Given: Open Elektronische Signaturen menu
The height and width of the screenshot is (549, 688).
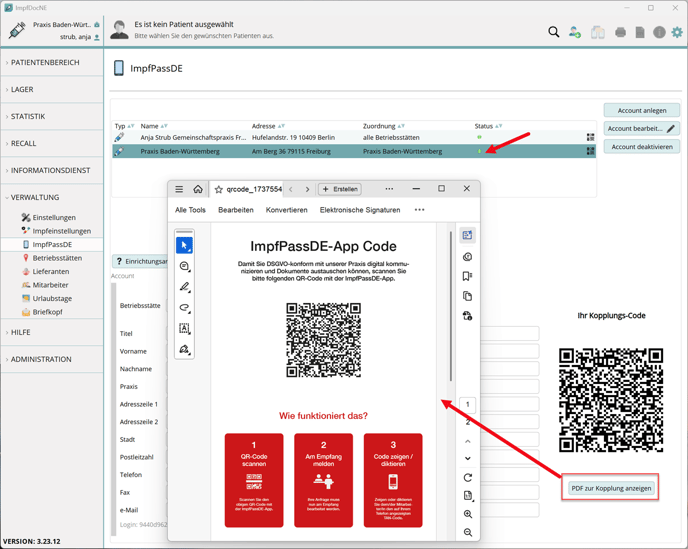Looking at the screenshot, I should pos(360,210).
